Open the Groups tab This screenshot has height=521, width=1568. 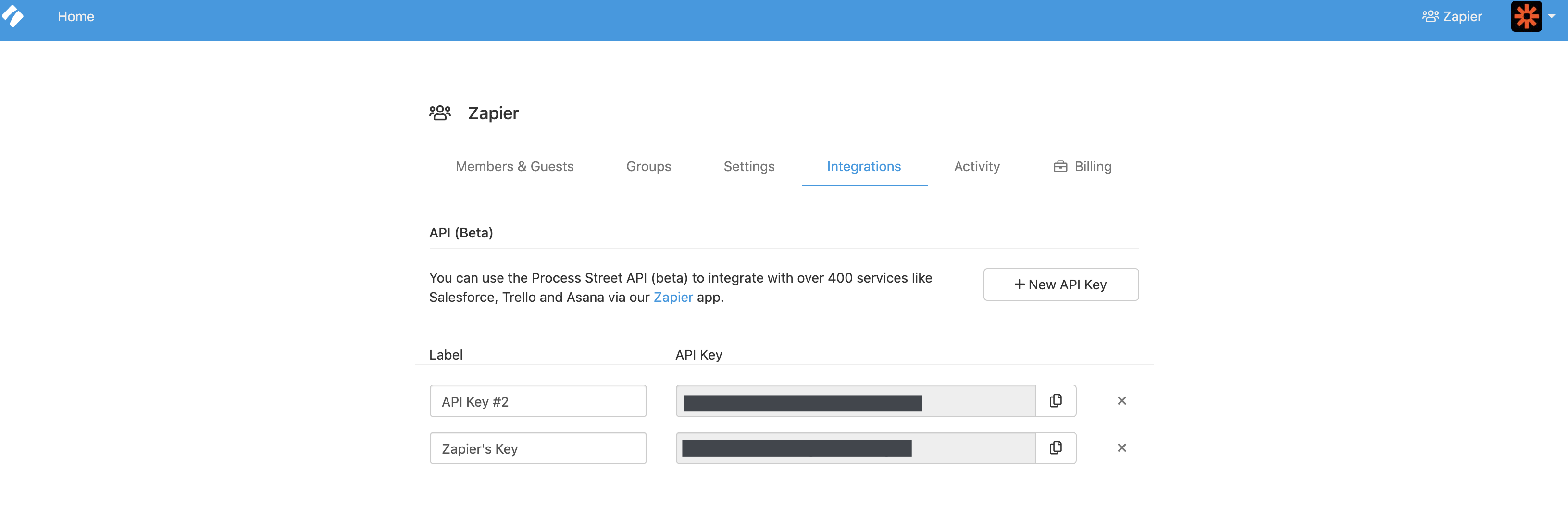point(648,166)
